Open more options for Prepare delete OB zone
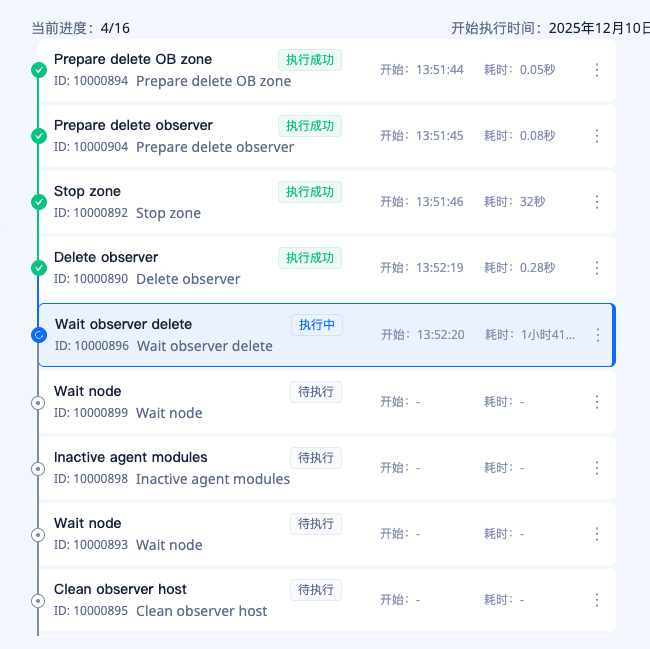Viewport: 650px width, 649px height. click(x=597, y=70)
